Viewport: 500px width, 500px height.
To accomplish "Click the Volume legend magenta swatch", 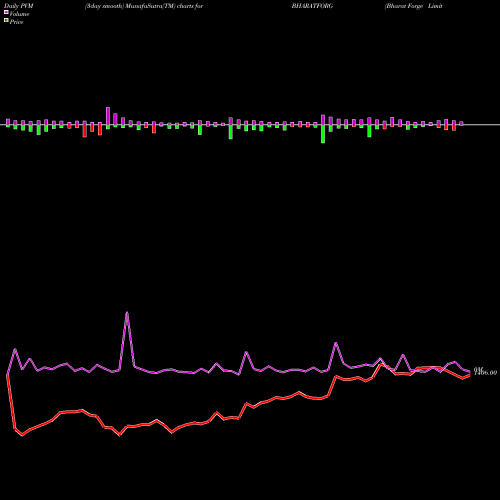I will point(6,12).
